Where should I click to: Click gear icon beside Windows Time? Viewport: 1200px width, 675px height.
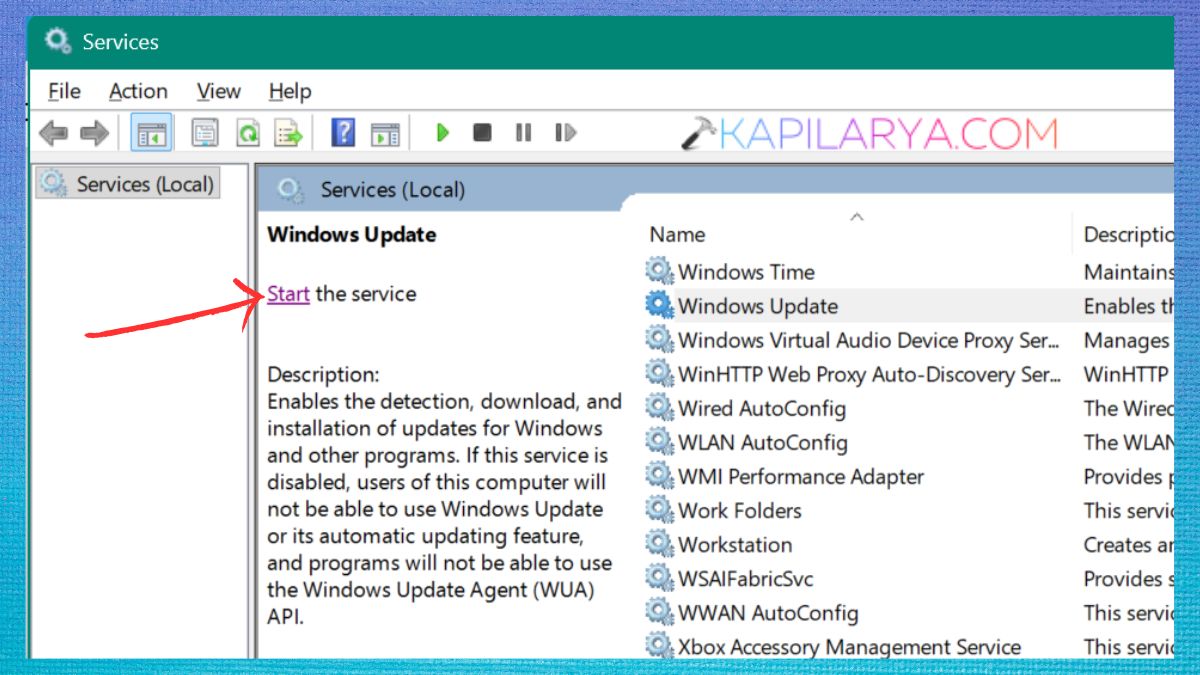click(660, 271)
